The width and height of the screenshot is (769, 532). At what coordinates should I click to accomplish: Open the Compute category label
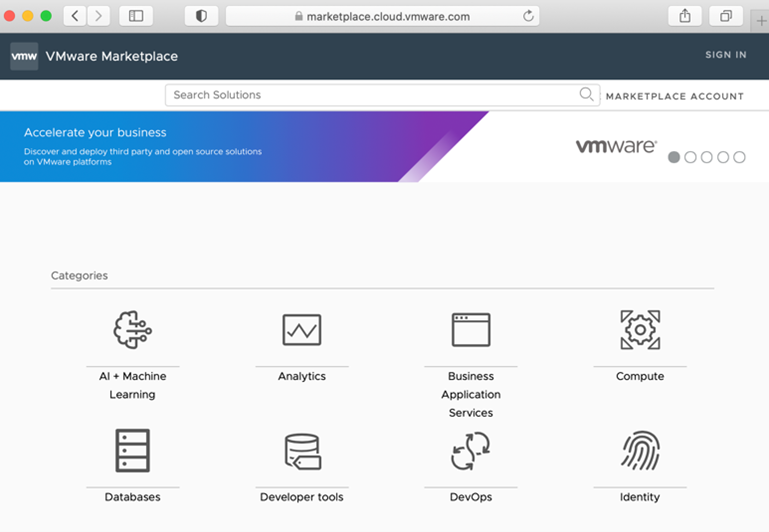pyautogui.click(x=640, y=376)
